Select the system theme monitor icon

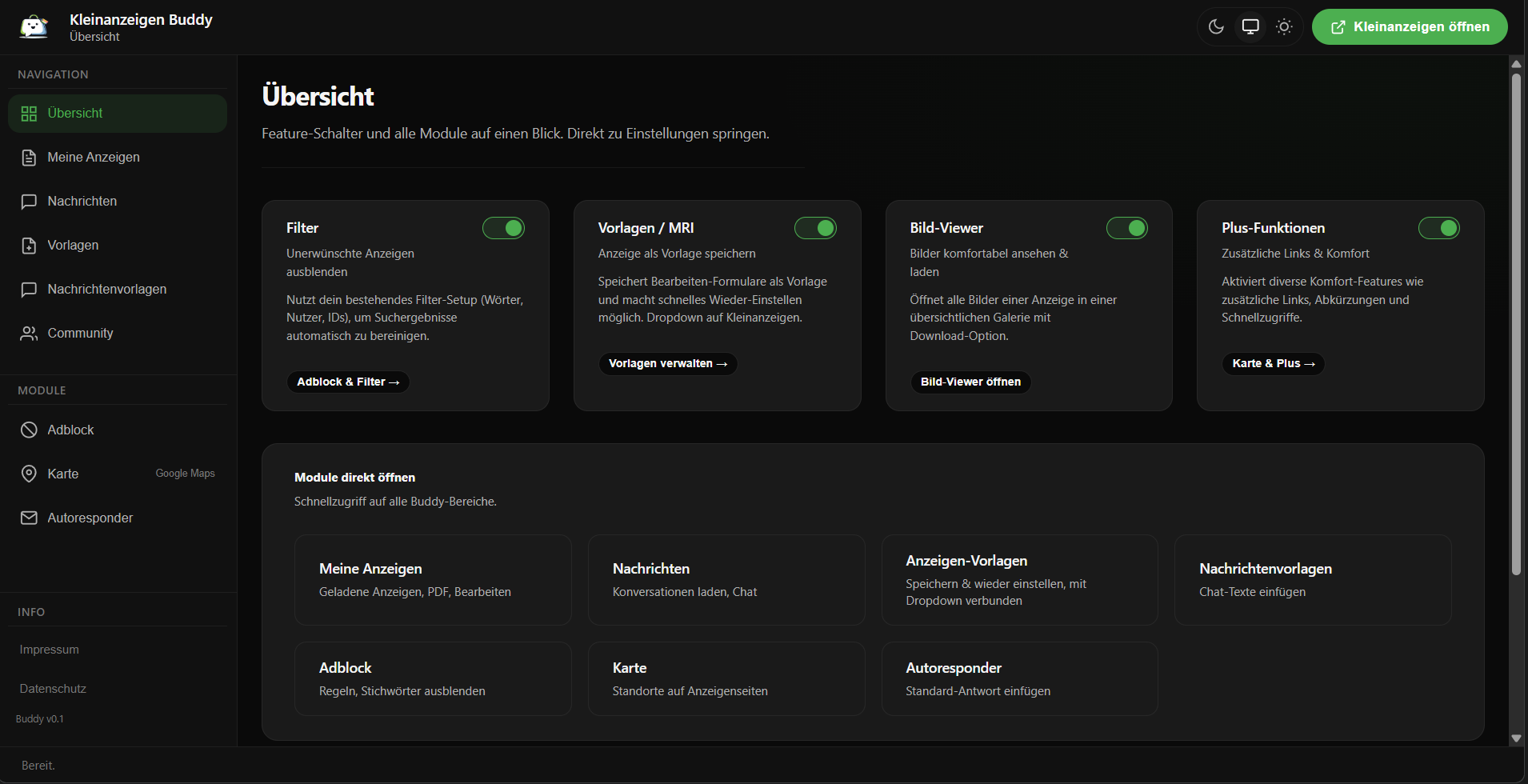coord(1250,26)
